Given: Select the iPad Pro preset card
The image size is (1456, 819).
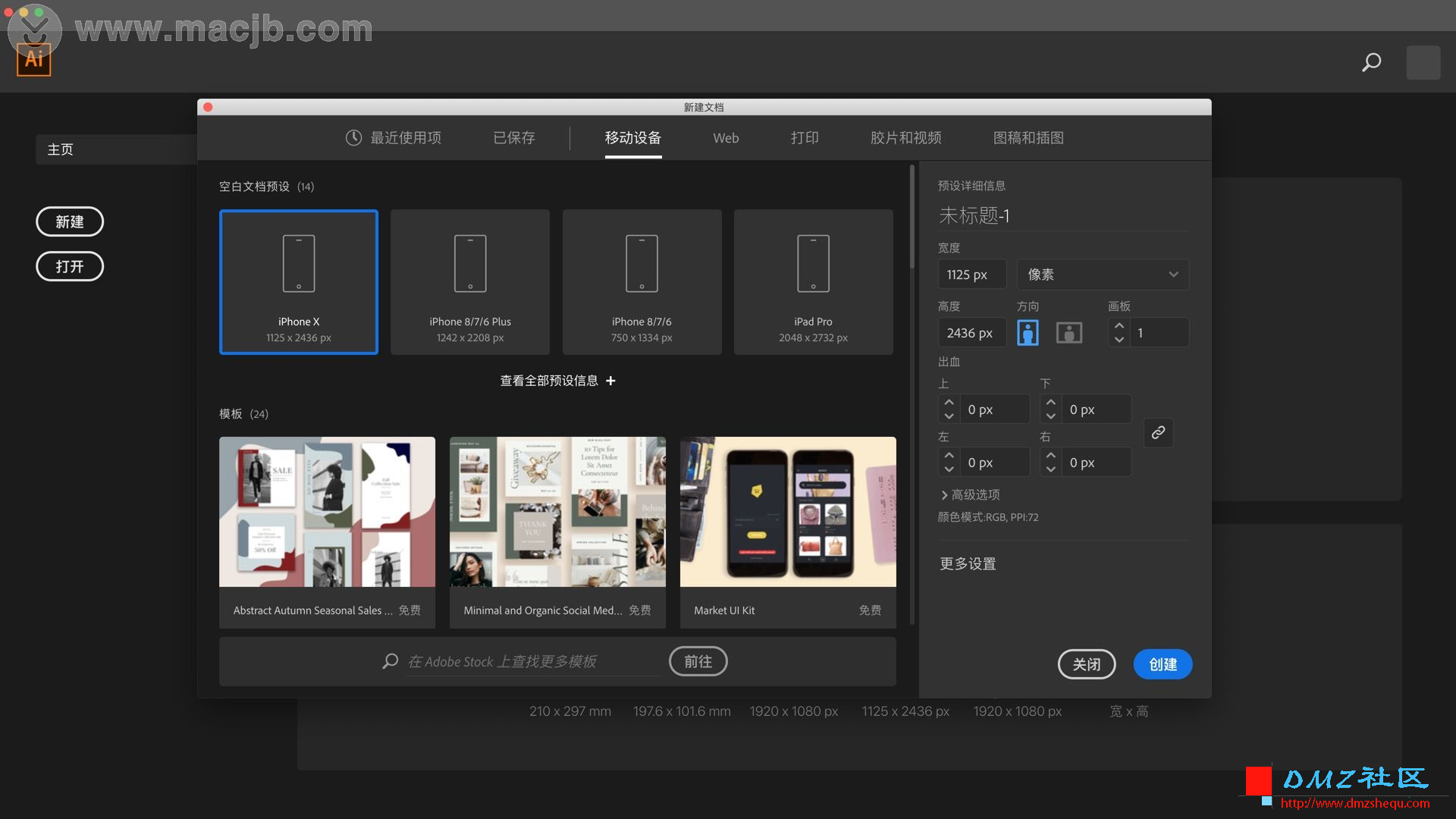Looking at the screenshot, I should coord(813,282).
